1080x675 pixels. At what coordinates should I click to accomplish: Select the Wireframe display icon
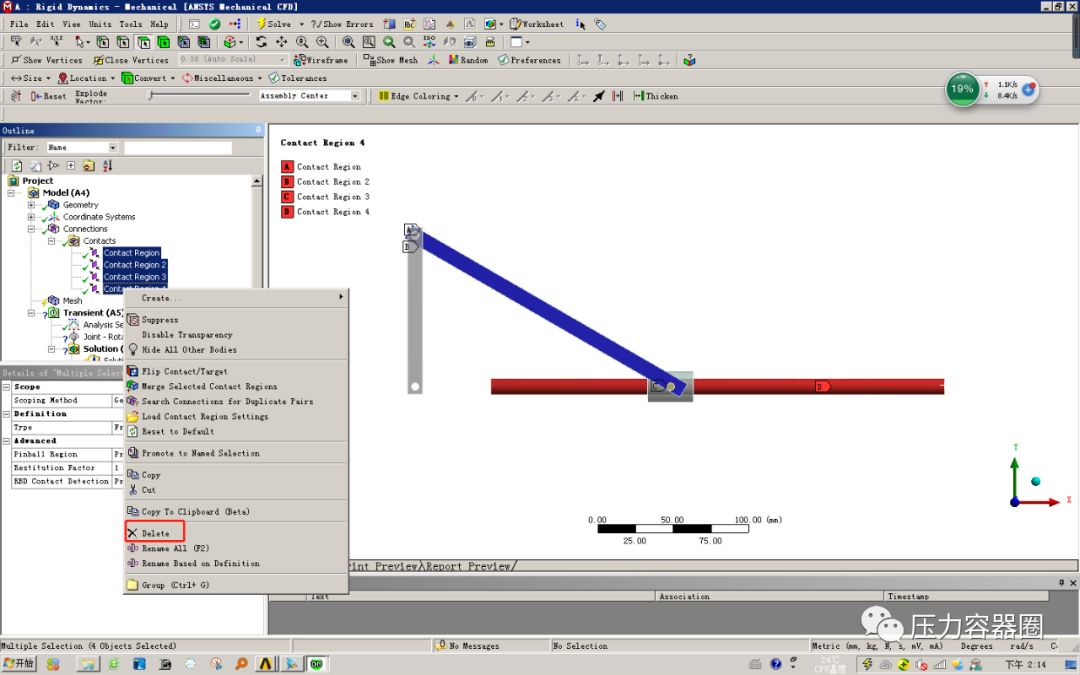(300, 59)
